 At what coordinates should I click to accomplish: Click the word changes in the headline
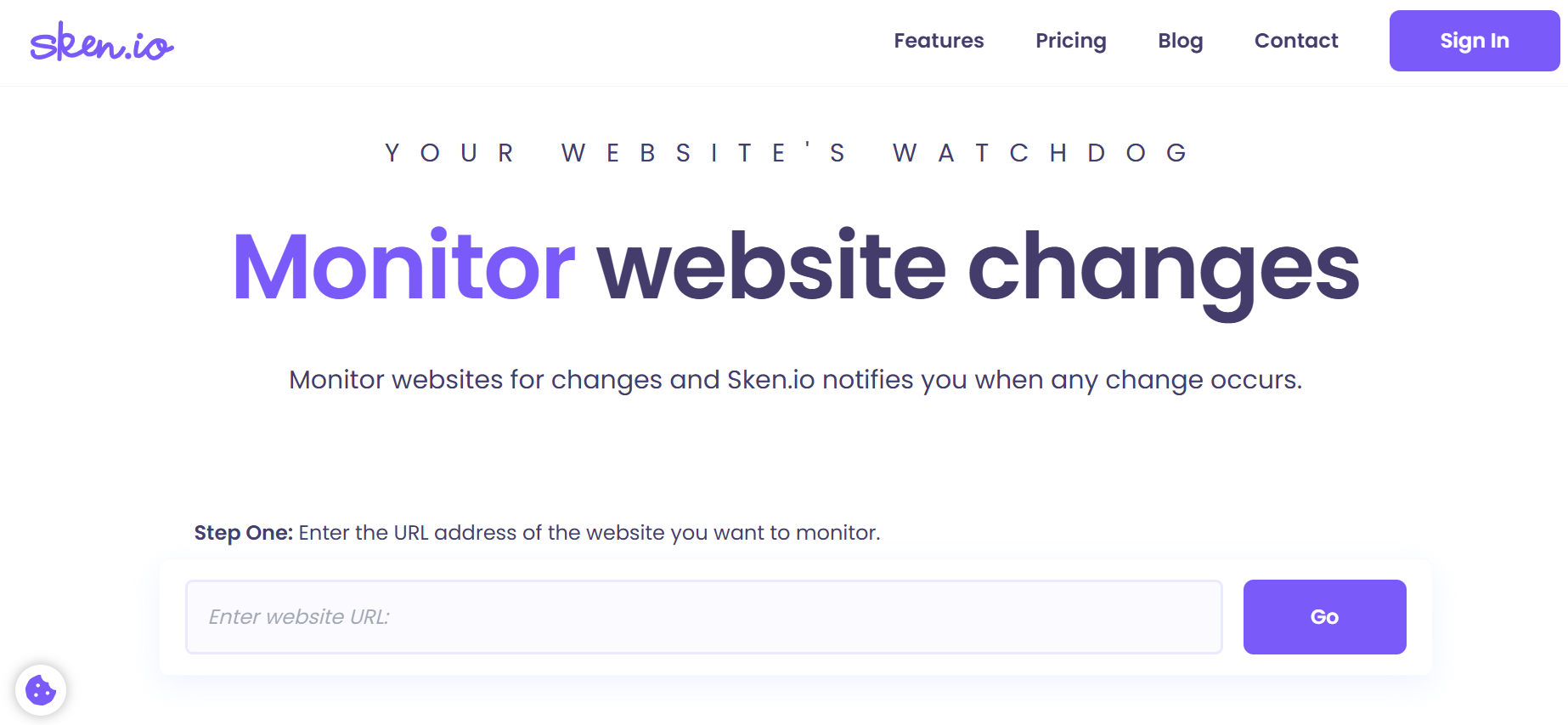pos(1164,267)
